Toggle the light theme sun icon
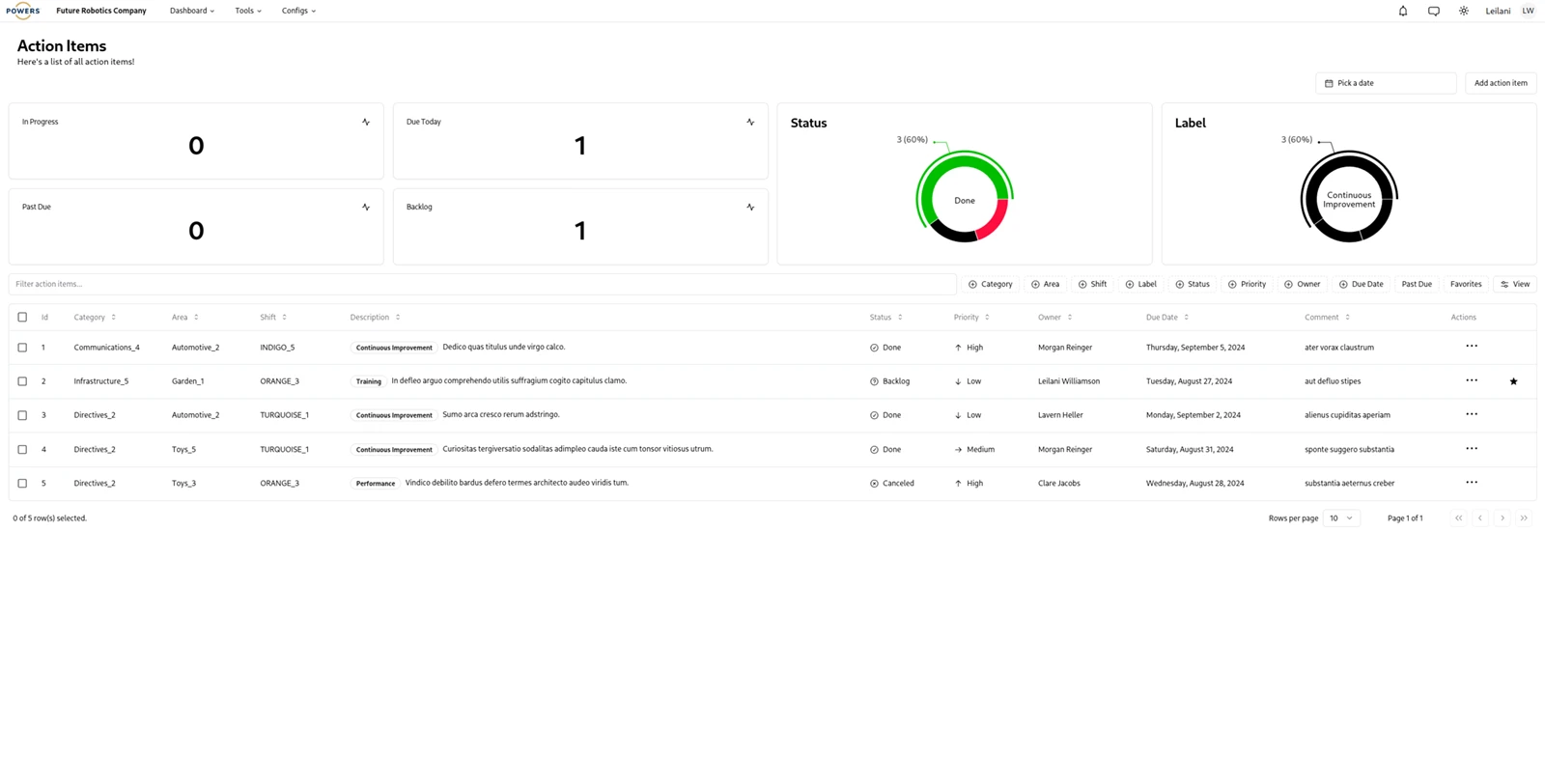Image resolution: width=1545 pixels, height=784 pixels. (1464, 11)
